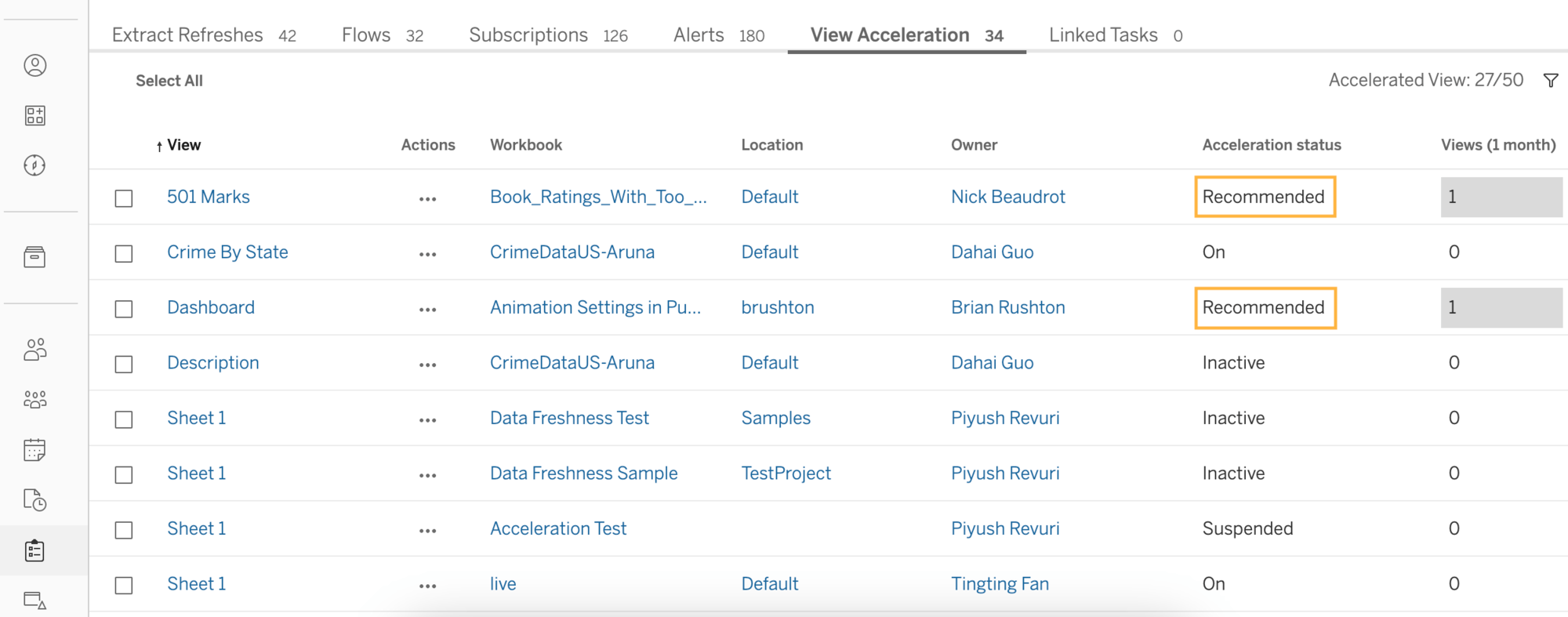
Task: Open the user profile icon in sidebar
Action: [x=35, y=65]
